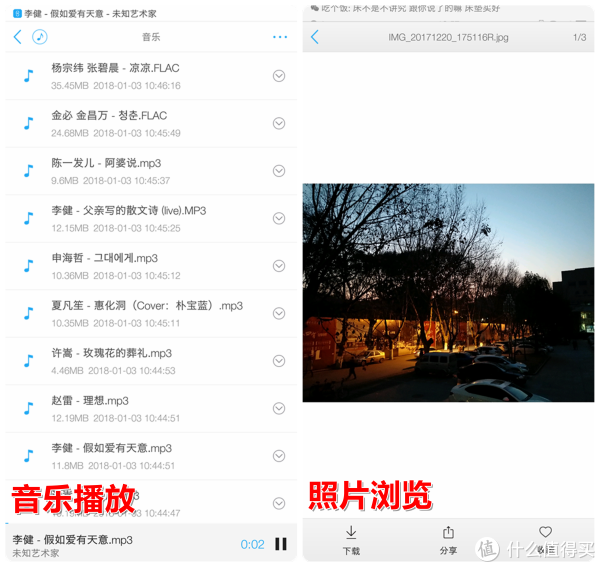Expand options for 赵雷 - 理想.mp3
The image size is (600, 567).
279,408
